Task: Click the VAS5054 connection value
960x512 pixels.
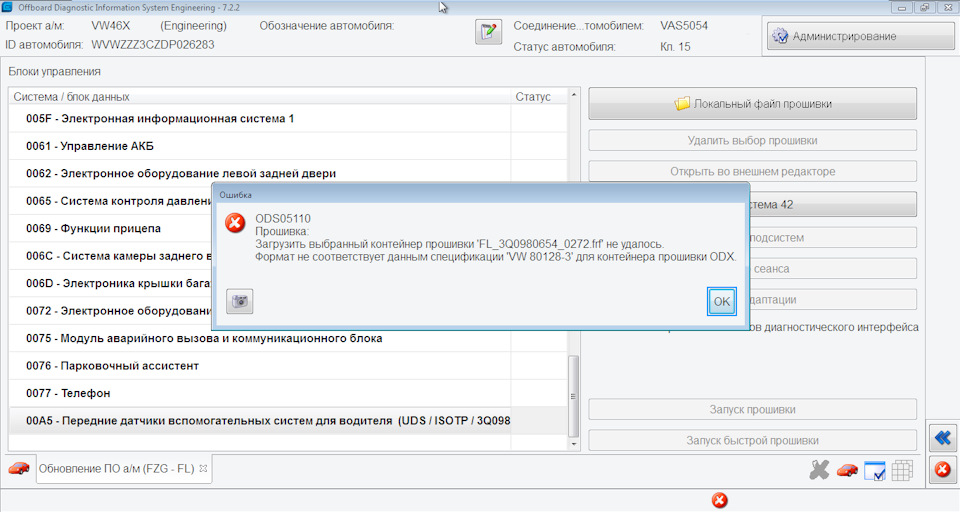Action: (684, 26)
